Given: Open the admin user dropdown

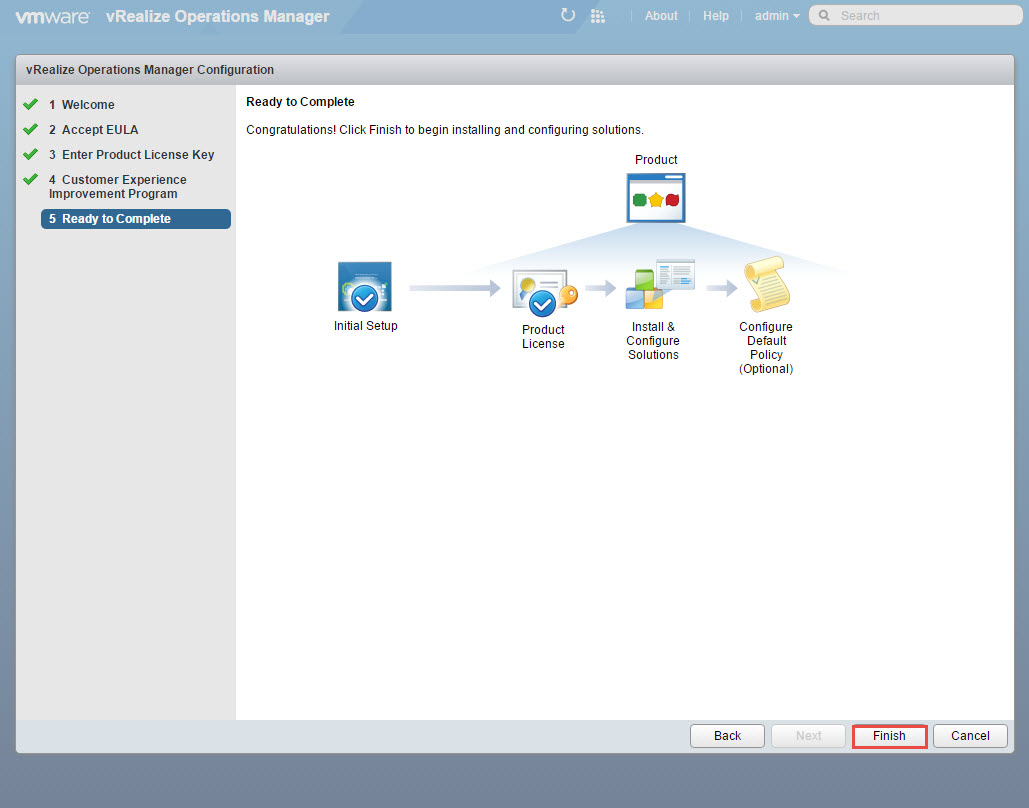Looking at the screenshot, I should tap(777, 16).
